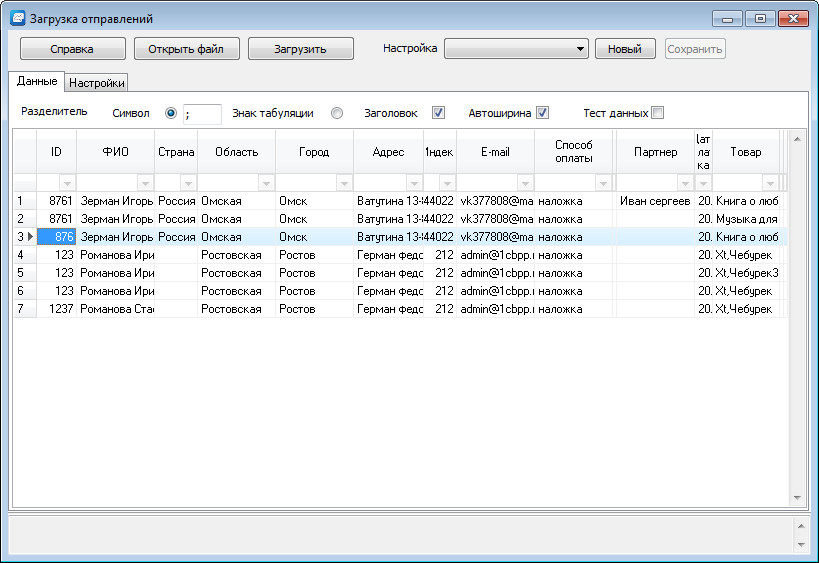Enable the Тест данных checkbox
Screen dimensions: 819x563
tap(657, 113)
